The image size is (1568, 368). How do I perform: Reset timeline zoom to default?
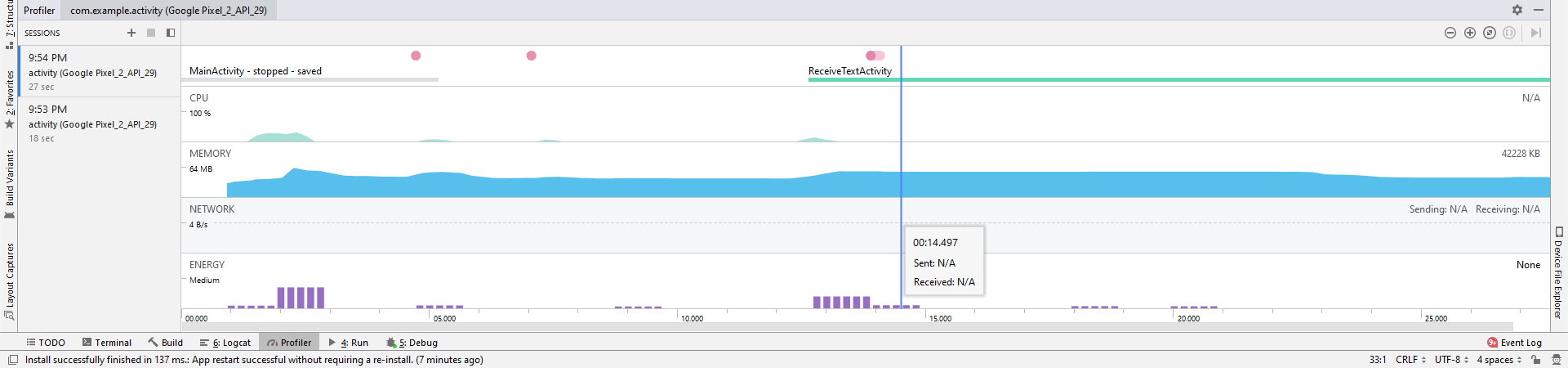[1490, 33]
